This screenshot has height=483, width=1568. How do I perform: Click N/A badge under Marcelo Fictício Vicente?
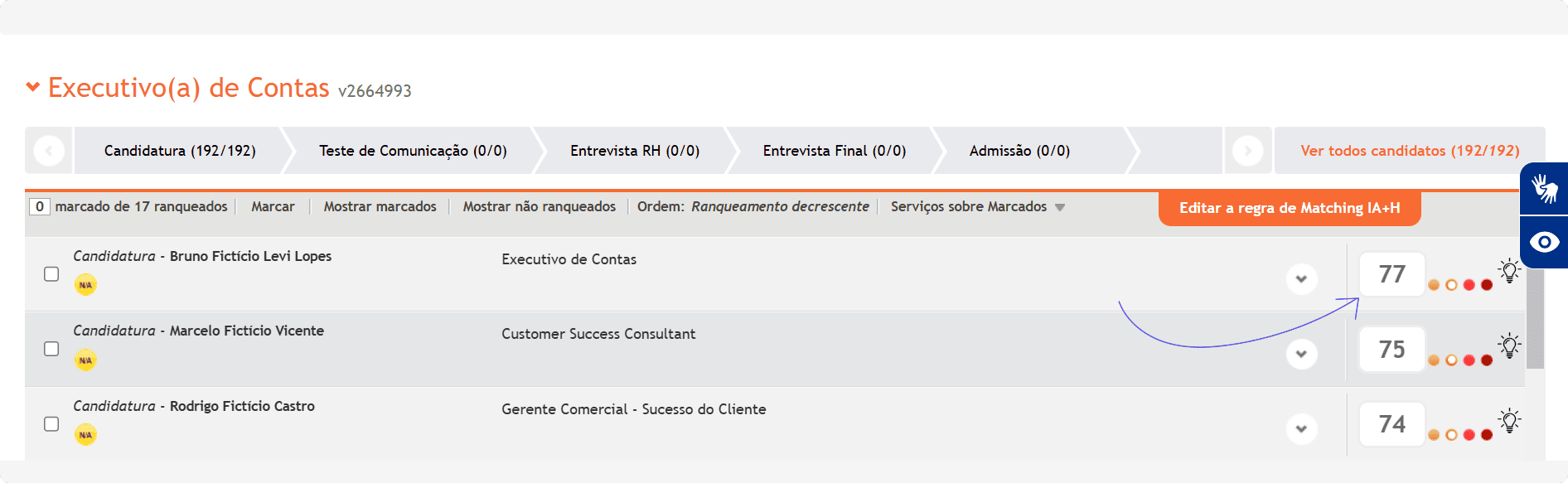[85, 360]
